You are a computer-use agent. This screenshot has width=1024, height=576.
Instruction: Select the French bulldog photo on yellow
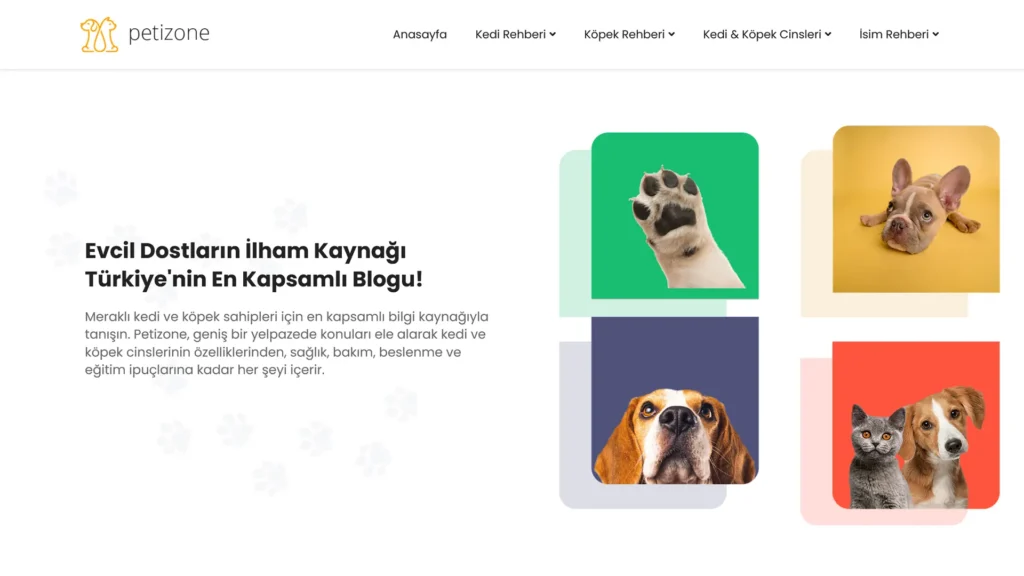[x=916, y=208]
